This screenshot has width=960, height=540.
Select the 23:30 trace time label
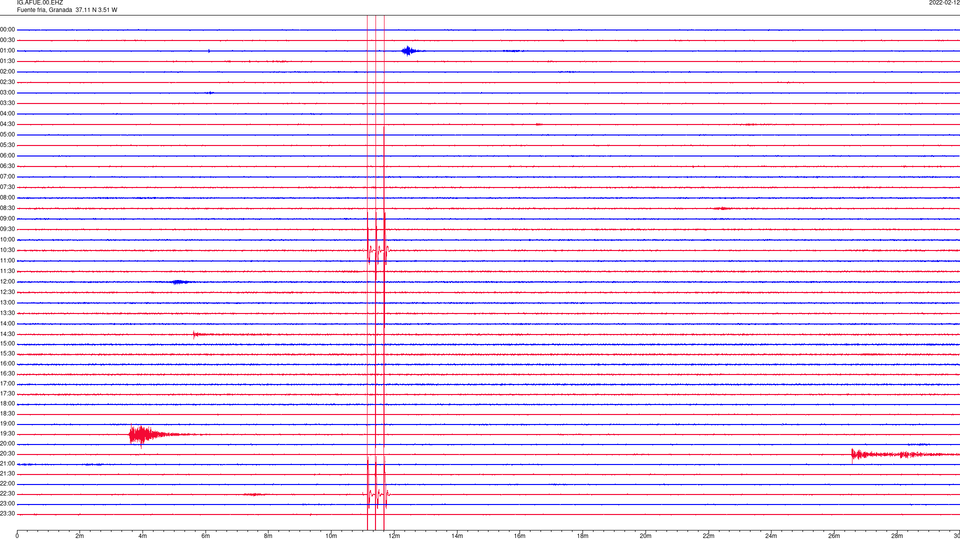tap(8, 514)
